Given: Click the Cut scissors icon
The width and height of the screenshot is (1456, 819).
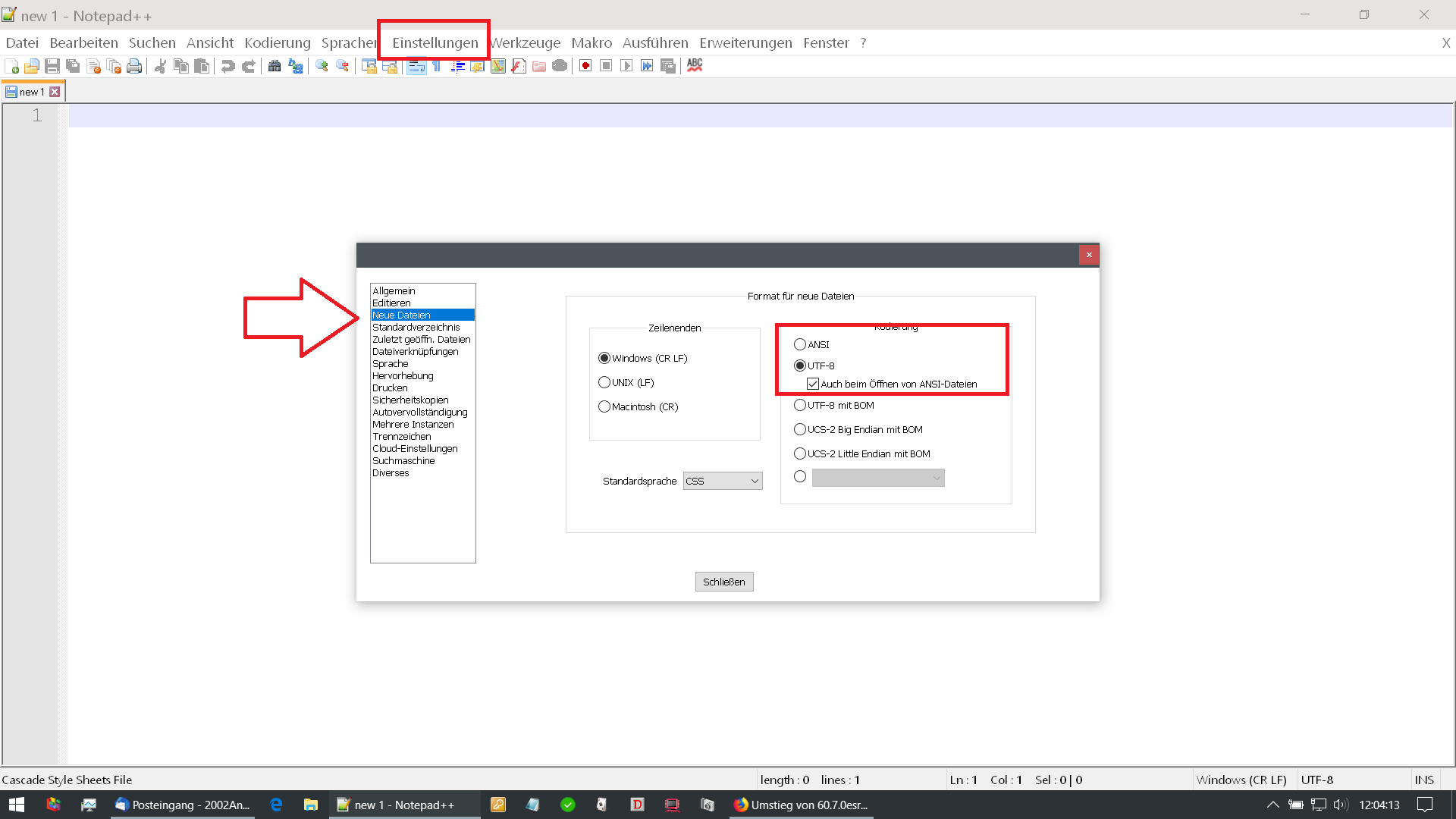Looking at the screenshot, I should (160, 66).
